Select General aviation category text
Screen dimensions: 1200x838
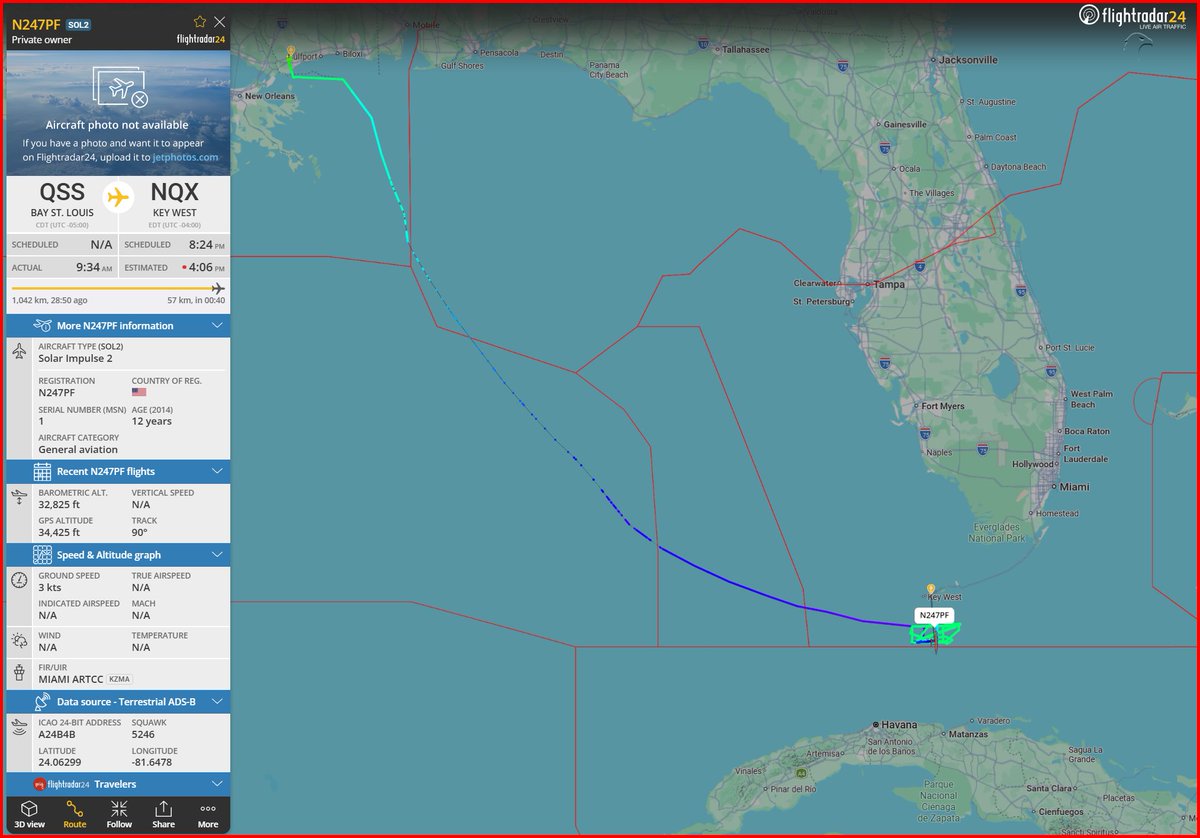78,449
